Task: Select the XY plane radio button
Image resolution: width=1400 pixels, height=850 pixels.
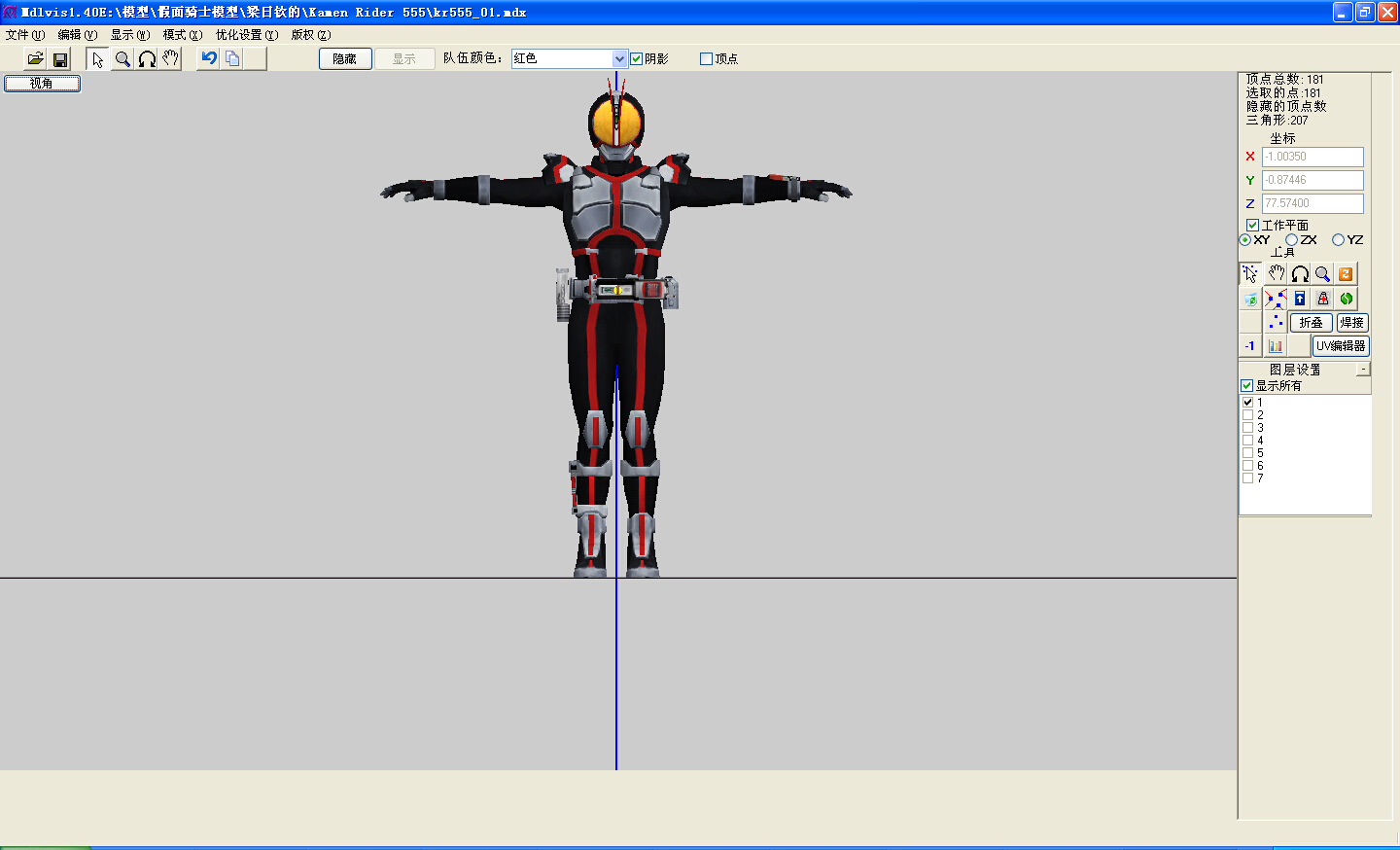Action: [x=1244, y=239]
